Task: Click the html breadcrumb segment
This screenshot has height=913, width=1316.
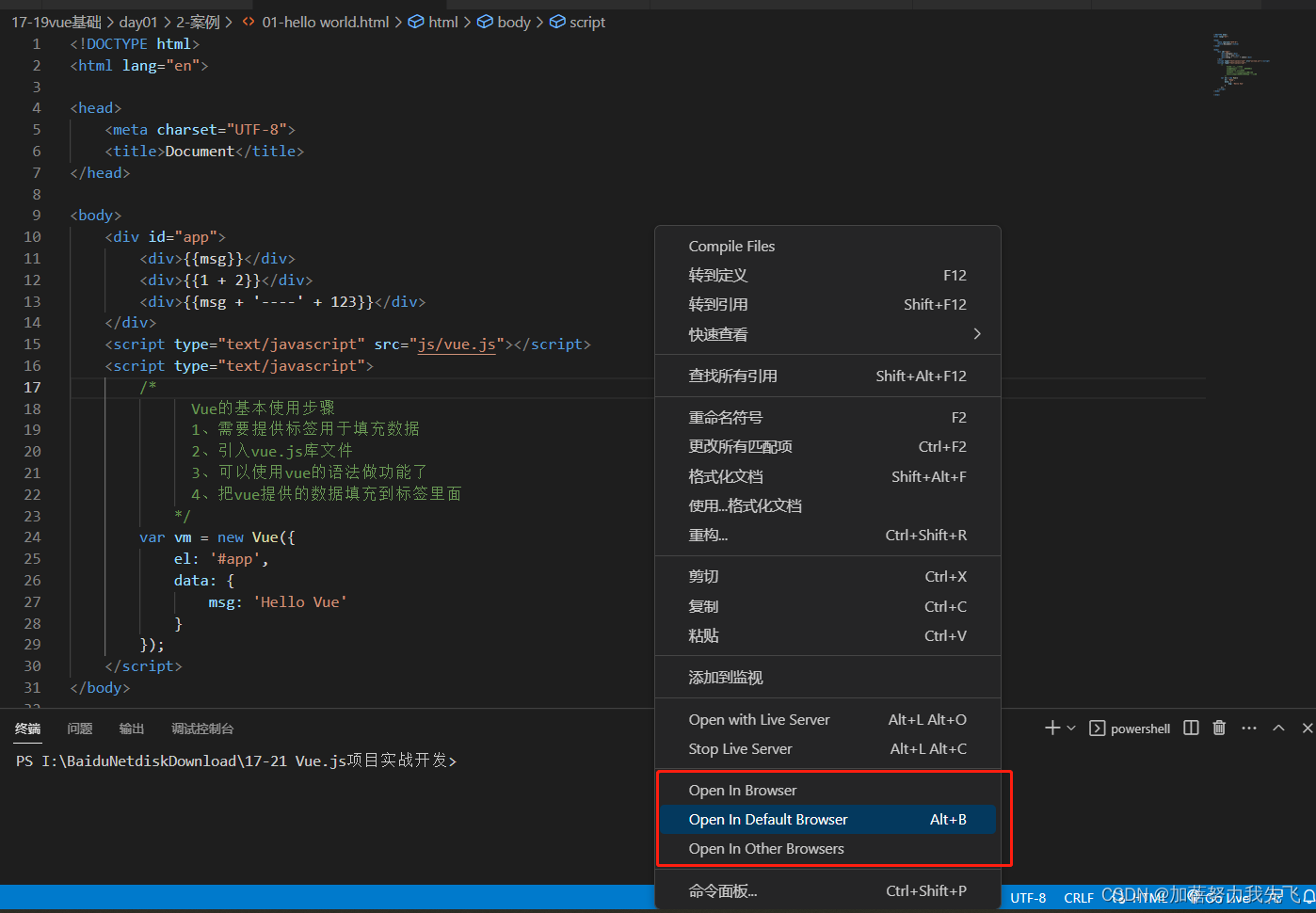Action: pyautogui.click(x=442, y=22)
